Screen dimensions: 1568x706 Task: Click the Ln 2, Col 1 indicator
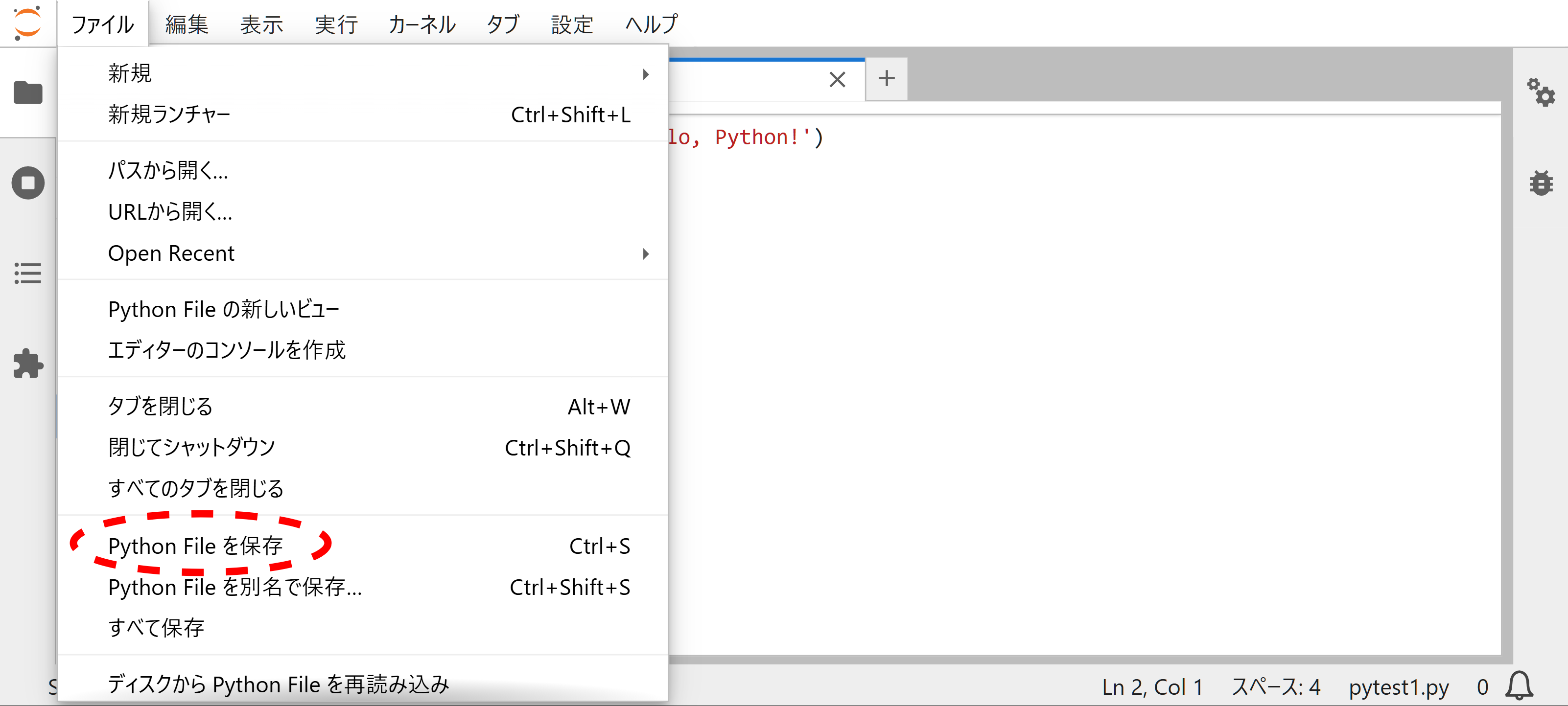pyautogui.click(x=1151, y=686)
